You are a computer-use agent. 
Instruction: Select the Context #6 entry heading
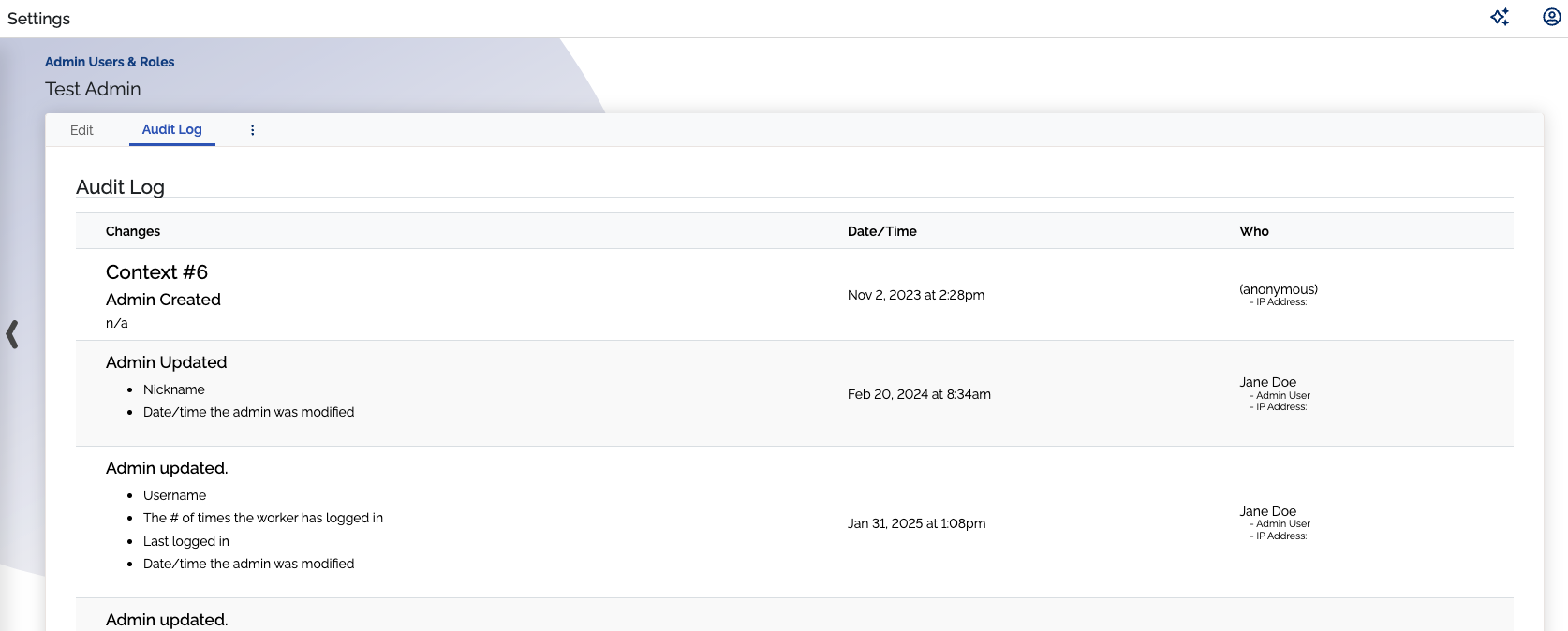click(156, 272)
